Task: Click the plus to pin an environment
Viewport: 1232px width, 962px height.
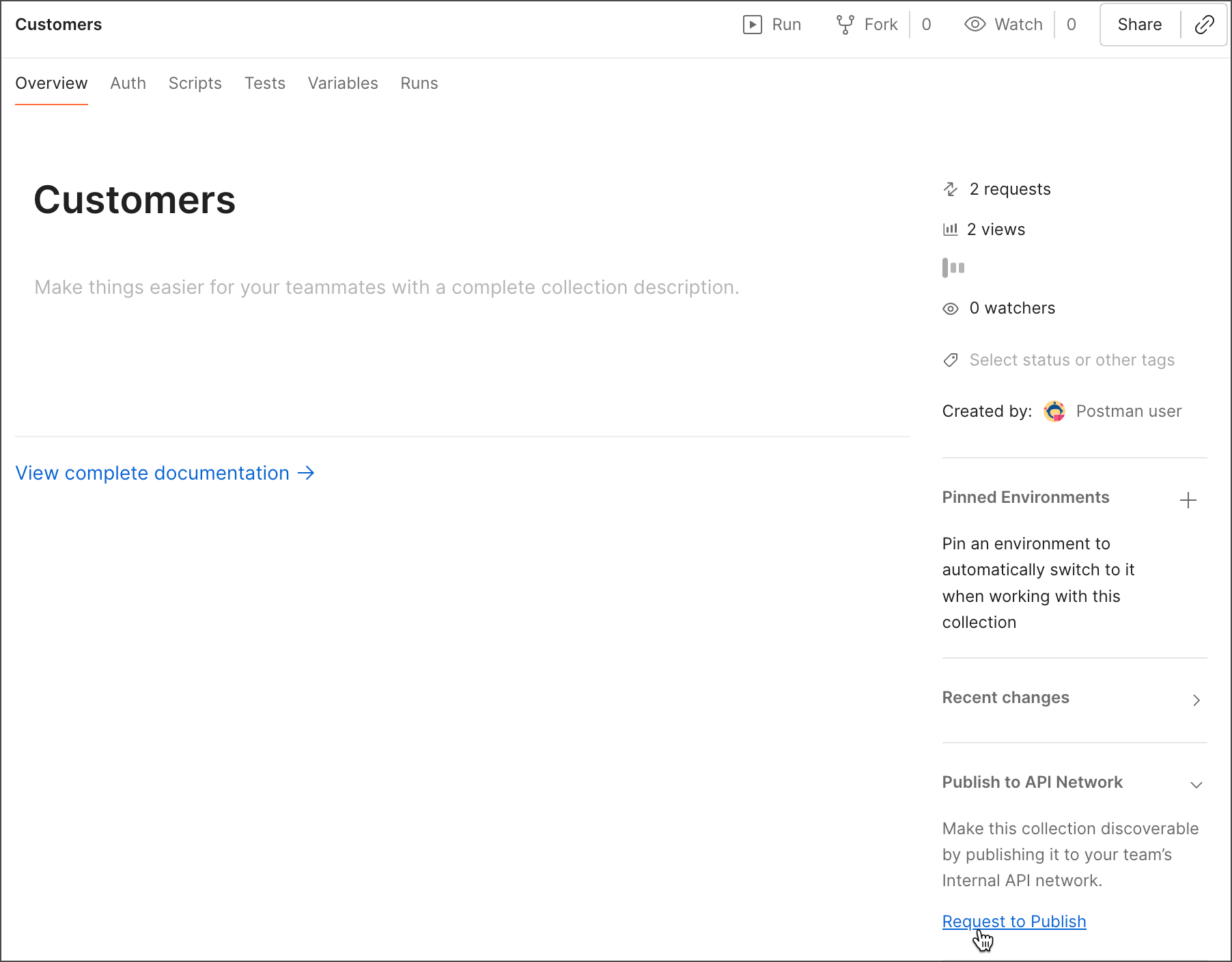Action: (x=1189, y=500)
